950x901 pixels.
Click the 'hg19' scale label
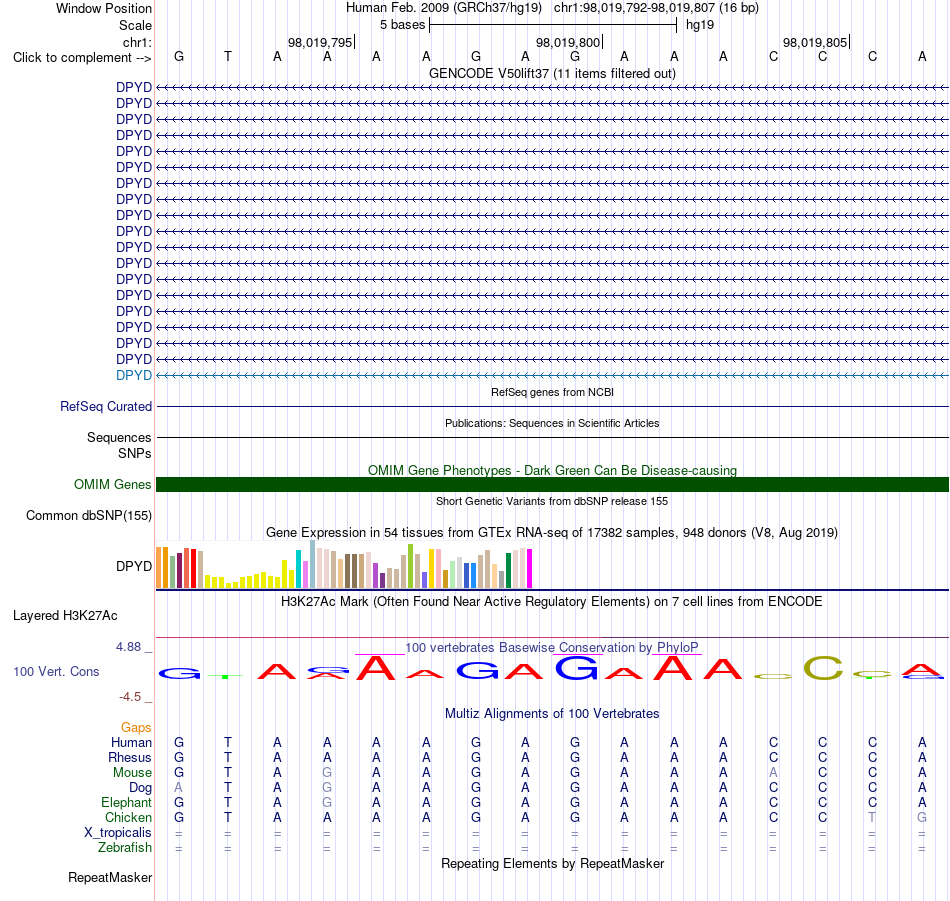700,25
